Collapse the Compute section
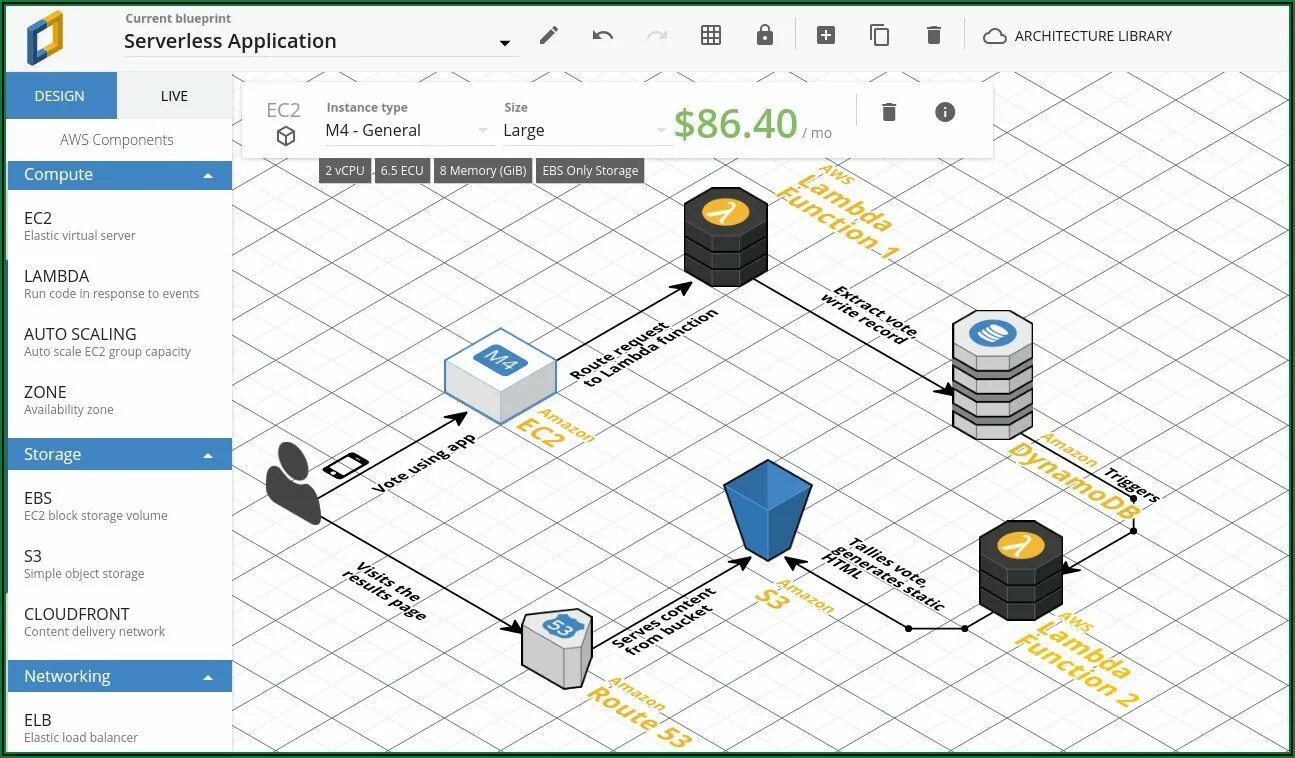1295x758 pixels. point(120,174)
